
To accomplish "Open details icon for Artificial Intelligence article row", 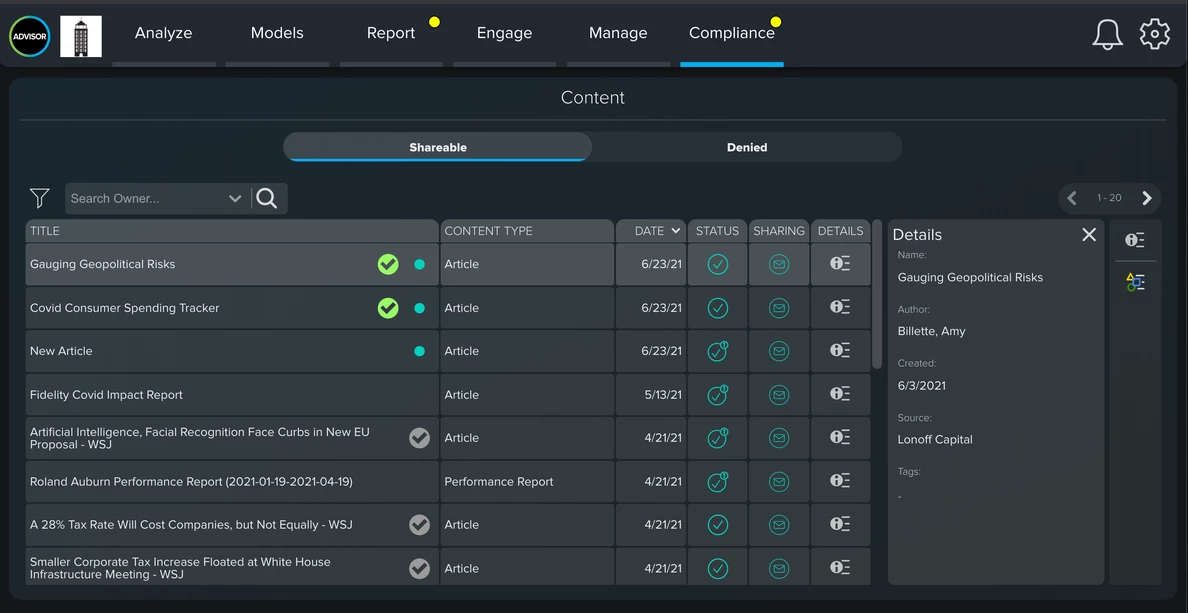I will click(x=839, y=437).
